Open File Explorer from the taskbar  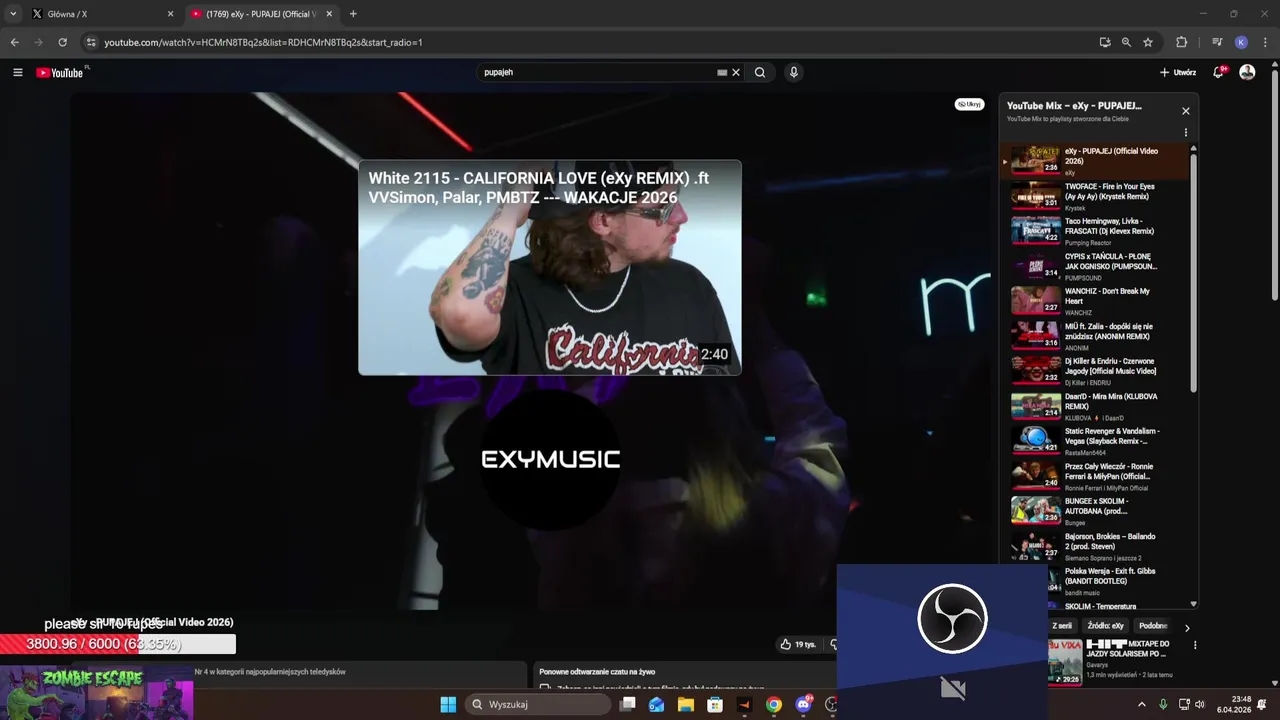[686, 704]
